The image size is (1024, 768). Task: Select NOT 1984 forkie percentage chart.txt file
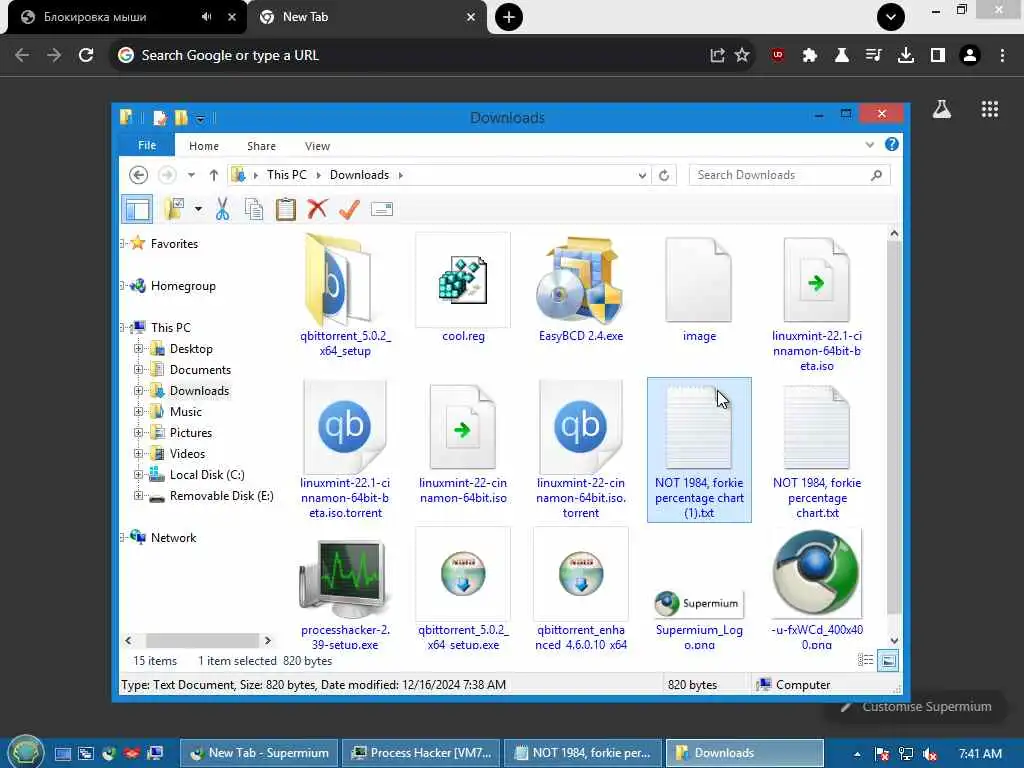816,450
